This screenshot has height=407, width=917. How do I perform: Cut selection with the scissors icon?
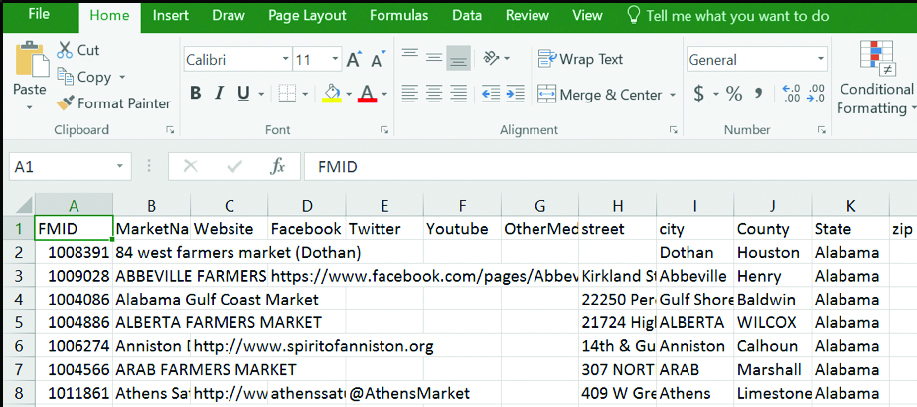coord(64,50)
